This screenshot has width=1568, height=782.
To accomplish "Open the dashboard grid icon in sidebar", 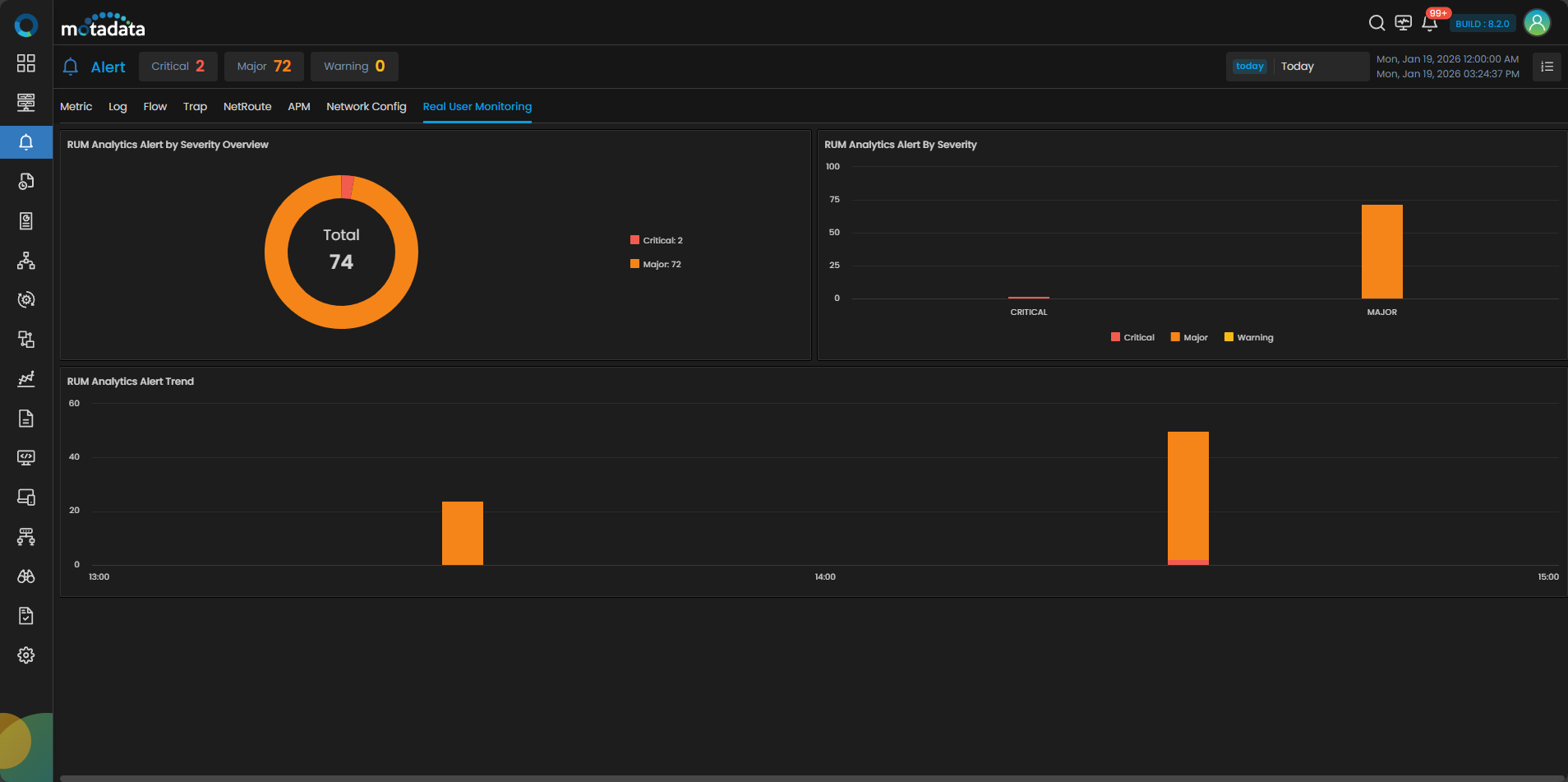I will pyautogui.click(x=26, y=63).
